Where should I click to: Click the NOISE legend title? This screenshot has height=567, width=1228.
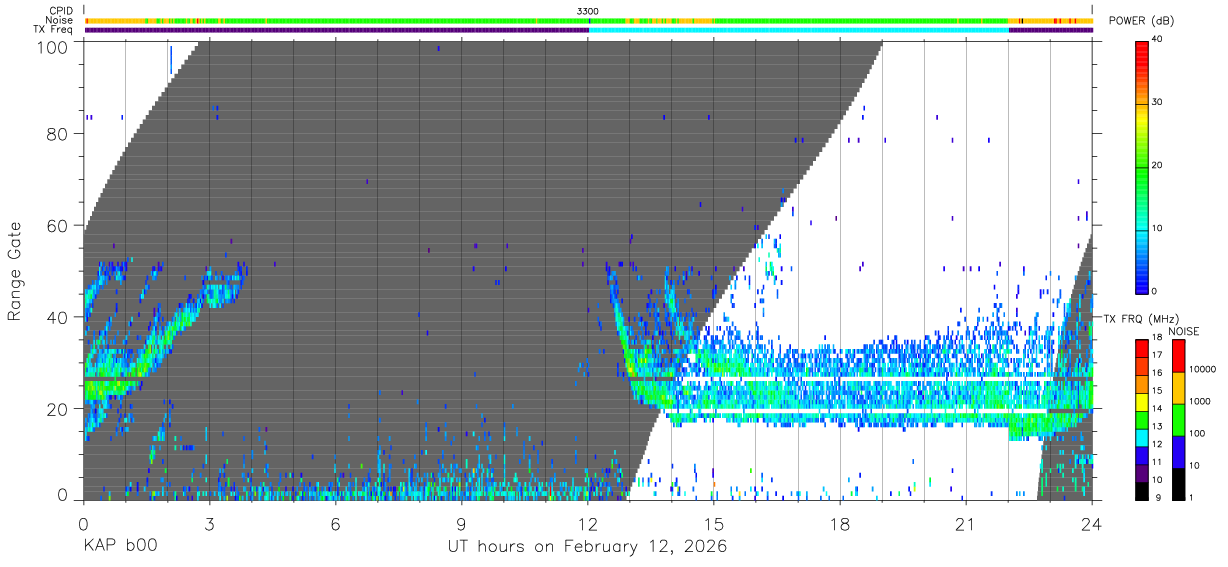coord(1185,331)
